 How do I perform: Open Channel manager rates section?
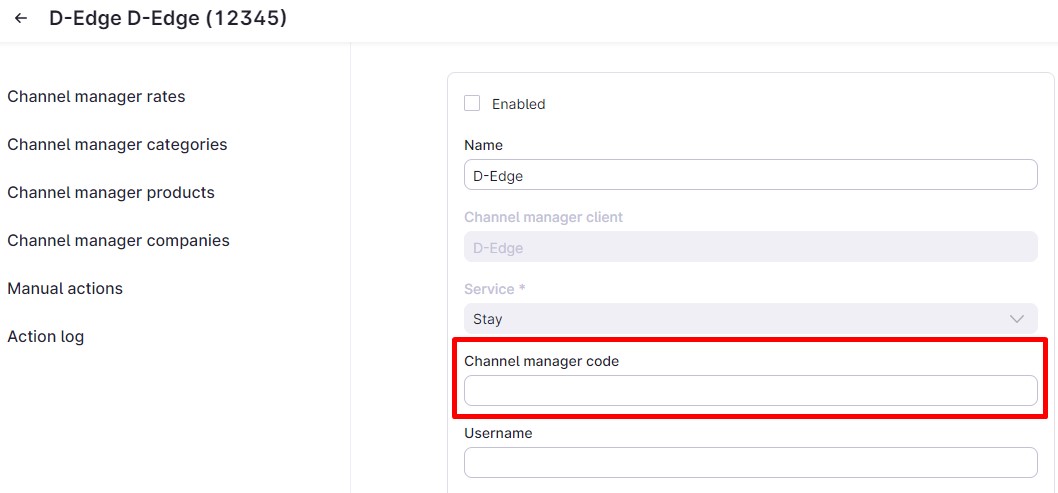96,96
